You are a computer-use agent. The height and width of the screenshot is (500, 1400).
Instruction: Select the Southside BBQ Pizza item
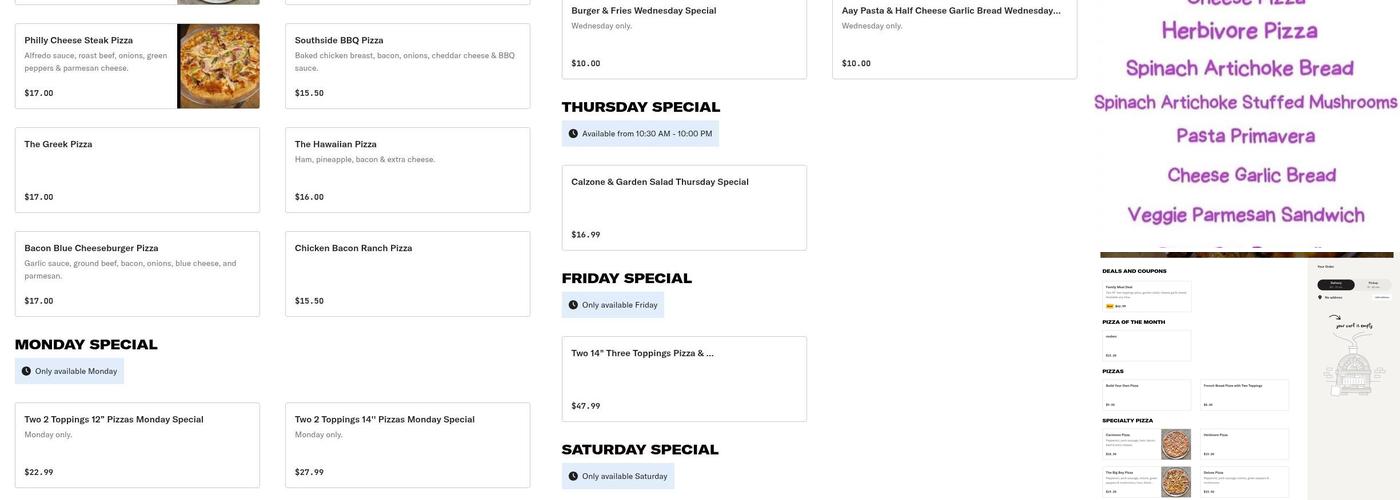point(407,66)
